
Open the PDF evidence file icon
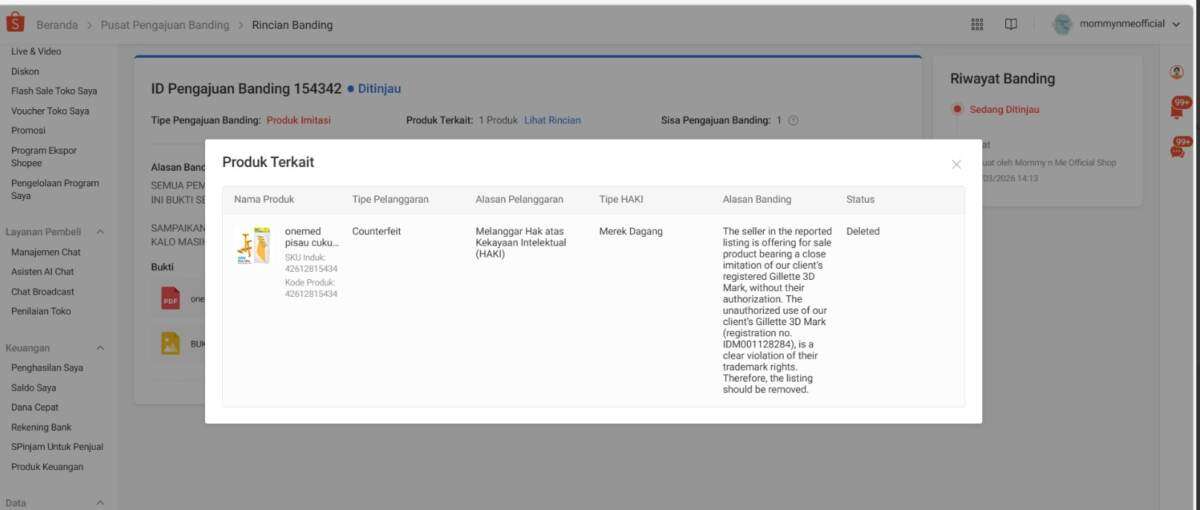[x=171, y=298]
